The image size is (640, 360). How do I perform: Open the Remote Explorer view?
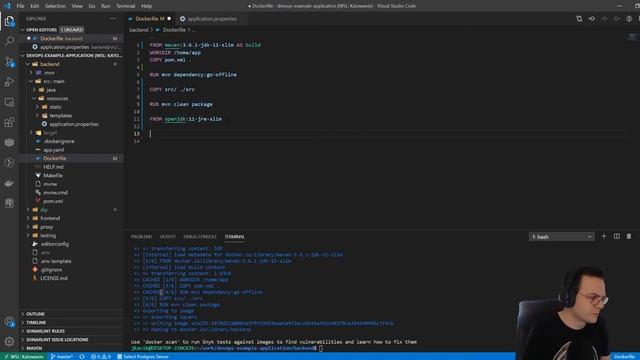pyautogui.click(x=9, y=102)
